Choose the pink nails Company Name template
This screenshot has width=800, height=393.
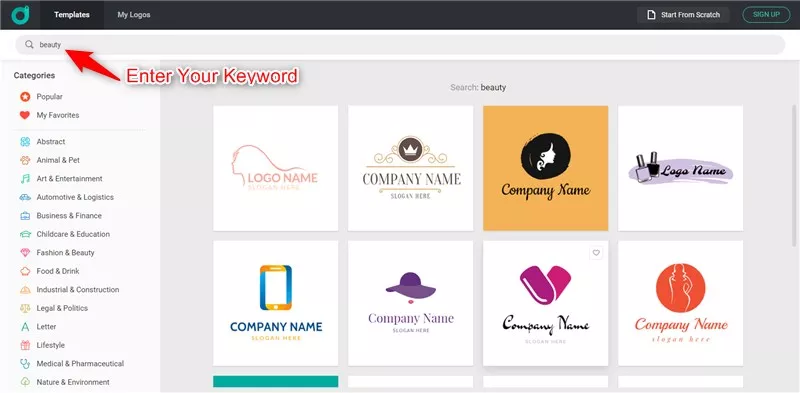point(545,303)
